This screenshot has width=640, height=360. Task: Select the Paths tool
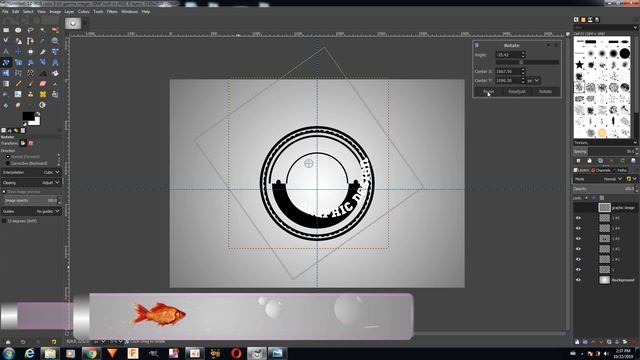point(31,41)
